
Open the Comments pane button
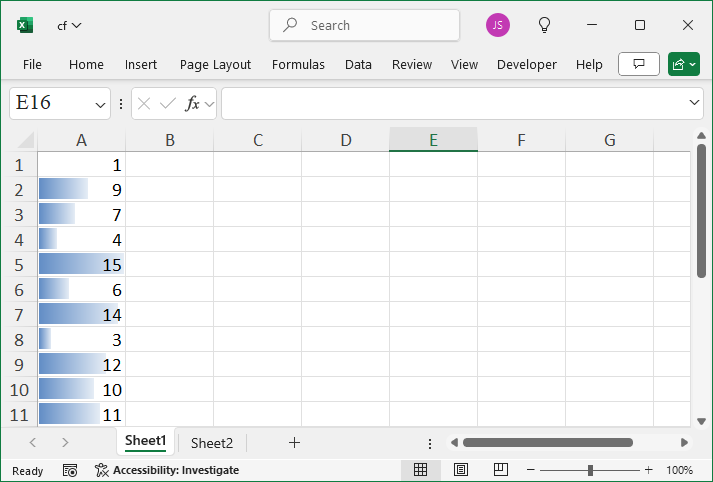(638, 64)
